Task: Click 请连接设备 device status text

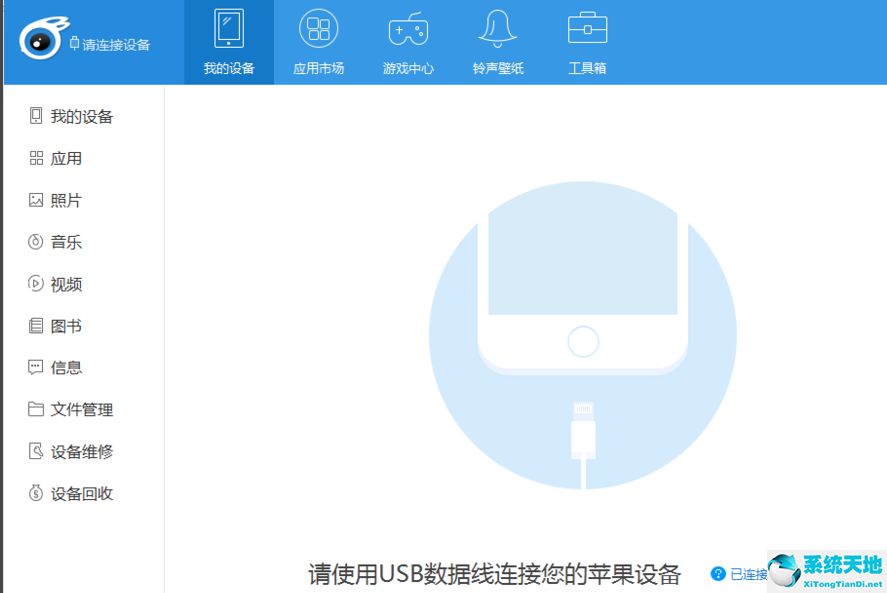Action: (116, 45)
